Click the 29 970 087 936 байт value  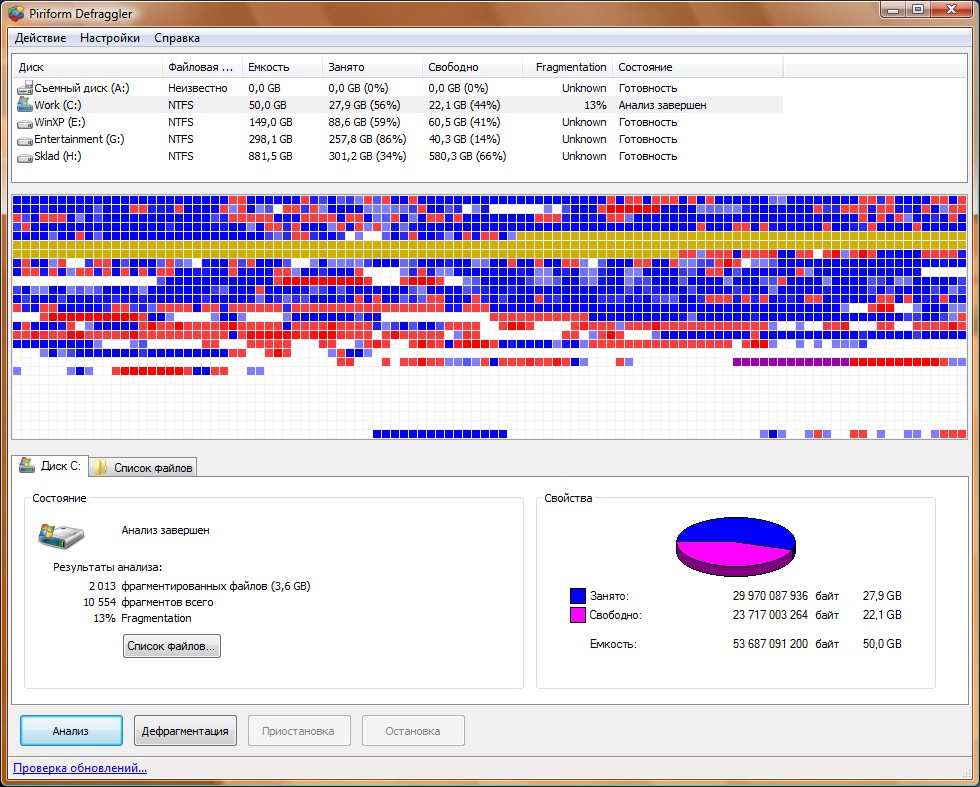coord(786,596)
